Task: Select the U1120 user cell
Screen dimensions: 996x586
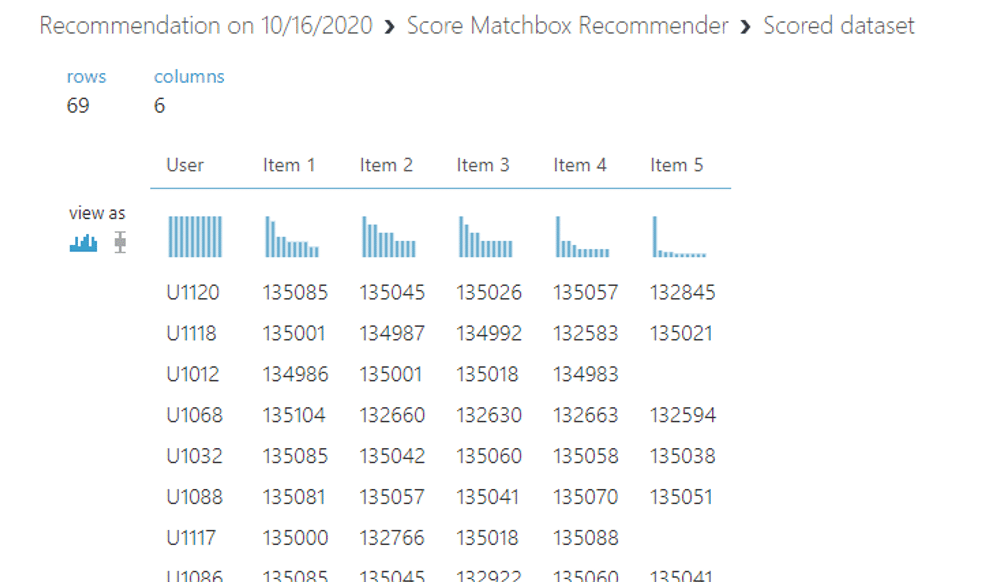Action: coord(193,293)
